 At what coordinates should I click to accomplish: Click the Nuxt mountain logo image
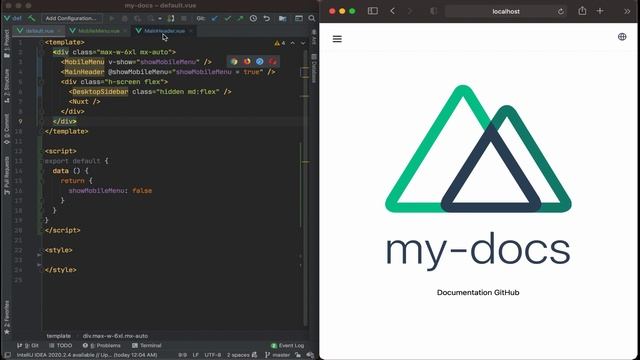coord(478,149)
